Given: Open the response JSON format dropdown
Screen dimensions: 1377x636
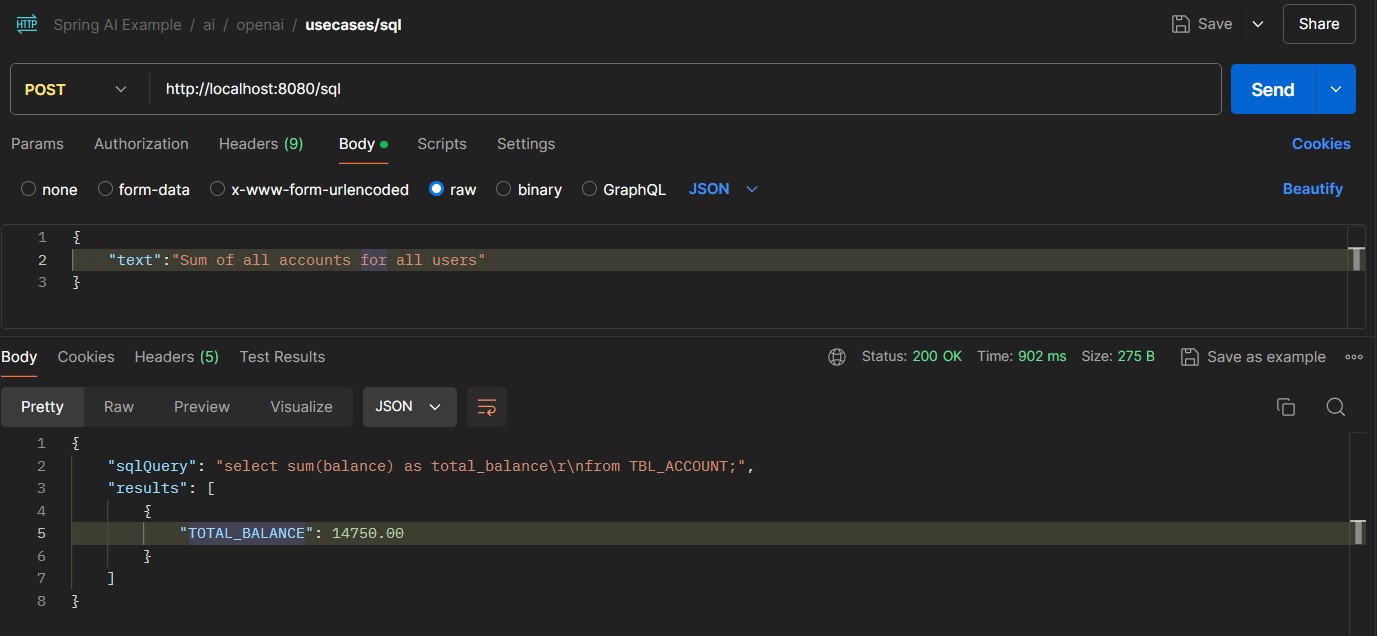Looking at the screenshot, I should pyautogui.click(x=409, y=407).
